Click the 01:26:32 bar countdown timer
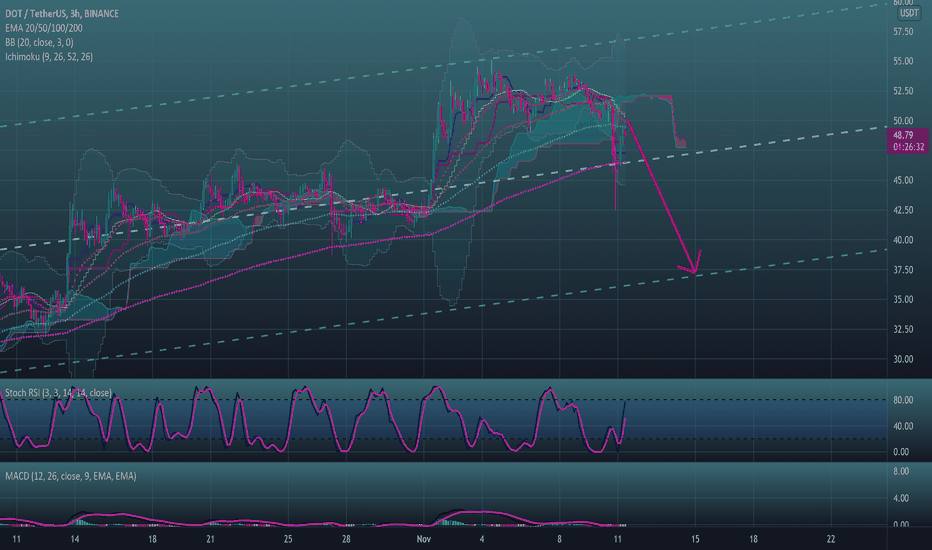This screenshot has height=550, width=932. coord(908,147)
